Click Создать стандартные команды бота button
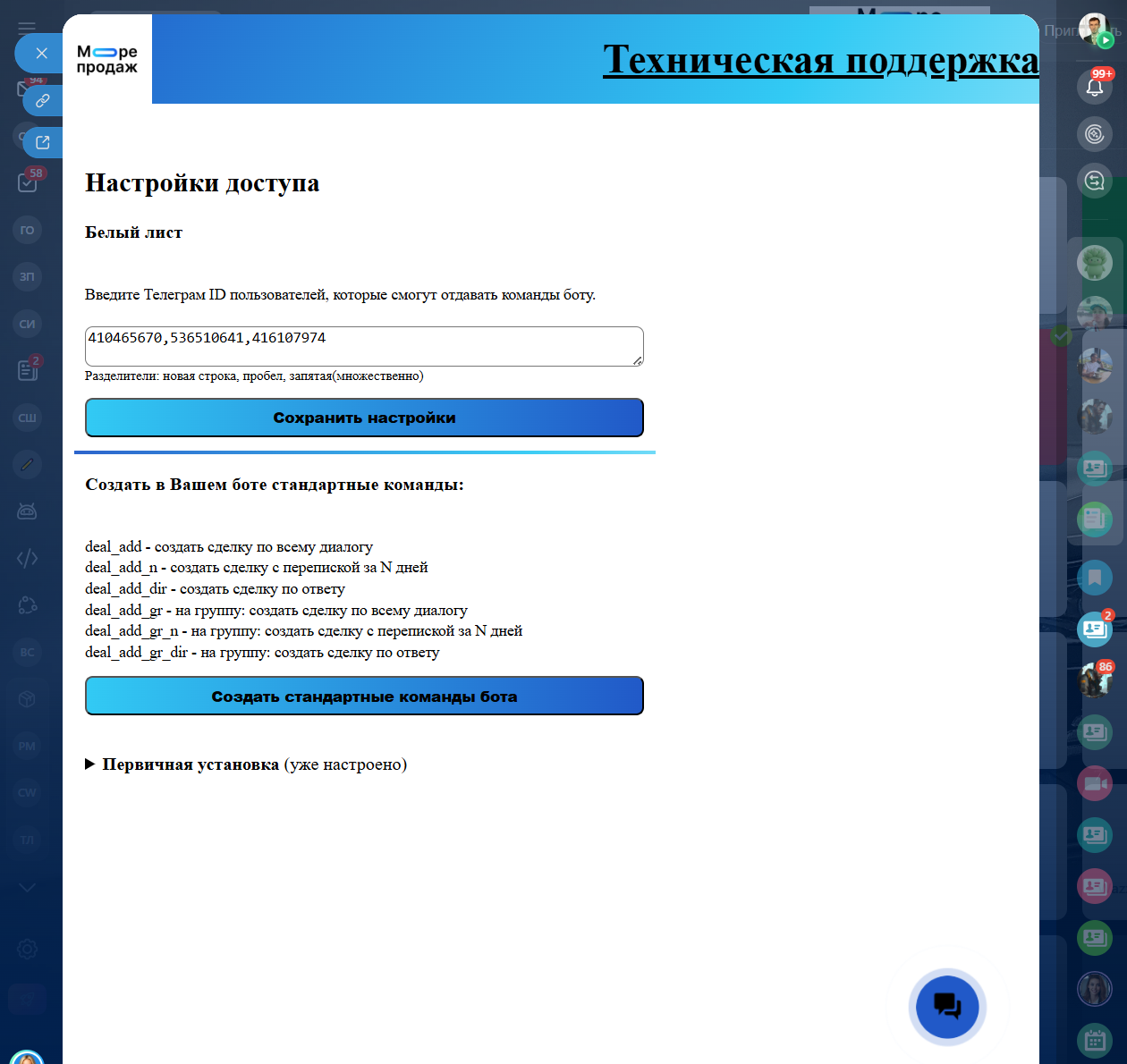Viewport: 1127px width, 1064px height. tap(364, 696)
